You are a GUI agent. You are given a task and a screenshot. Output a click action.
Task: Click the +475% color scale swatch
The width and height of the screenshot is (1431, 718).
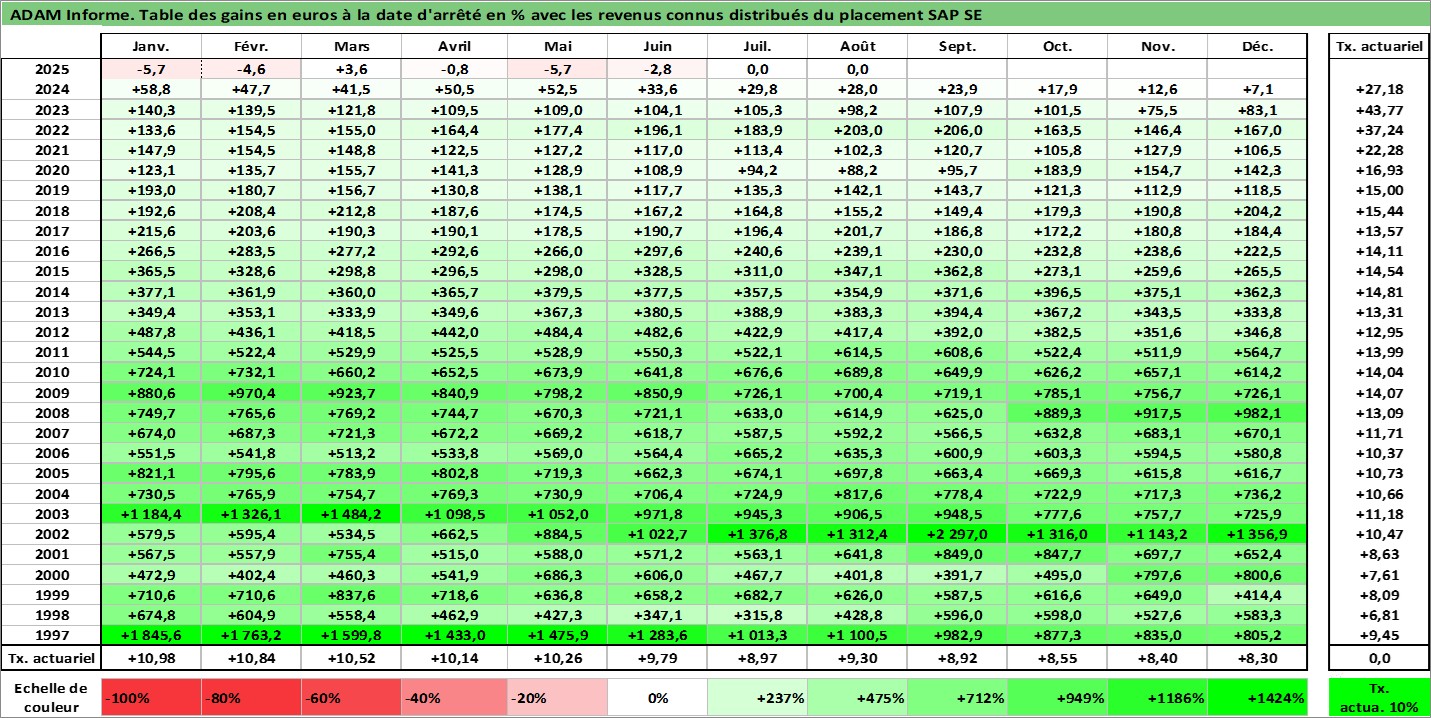(857, 697)
